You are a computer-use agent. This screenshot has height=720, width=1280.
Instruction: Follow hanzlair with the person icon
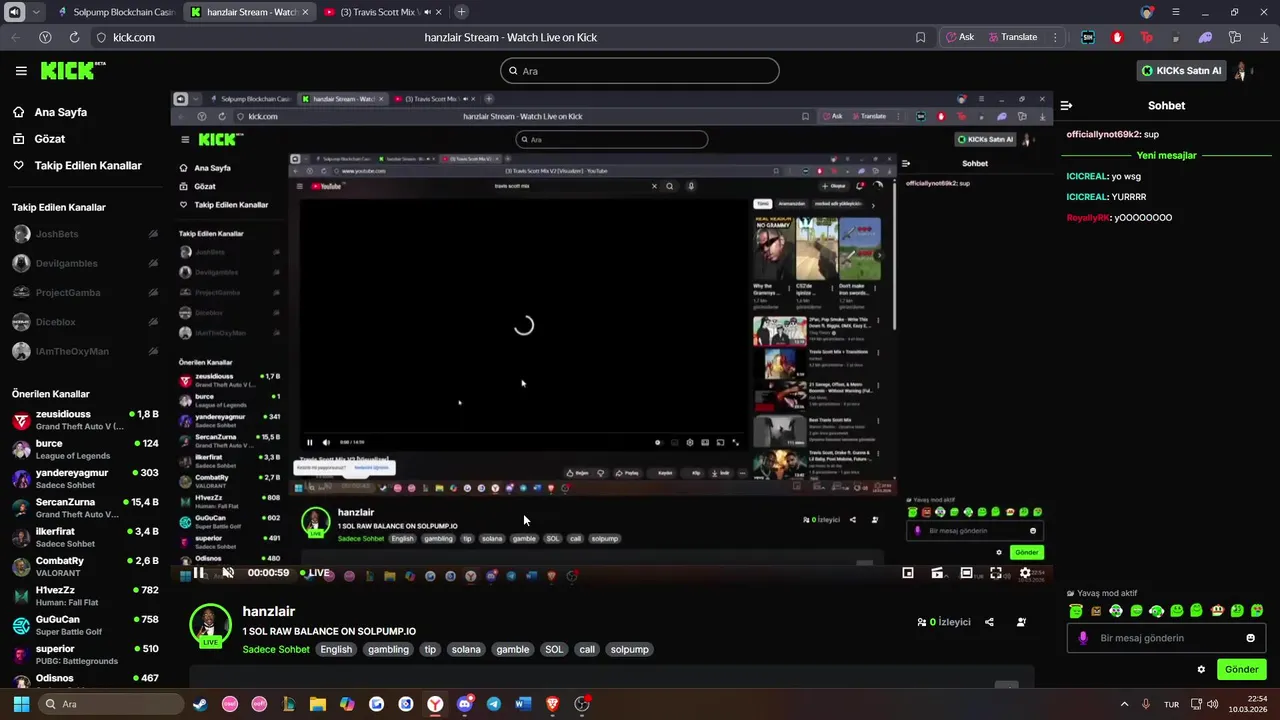pyautogui.click(x=1021, y=622)
